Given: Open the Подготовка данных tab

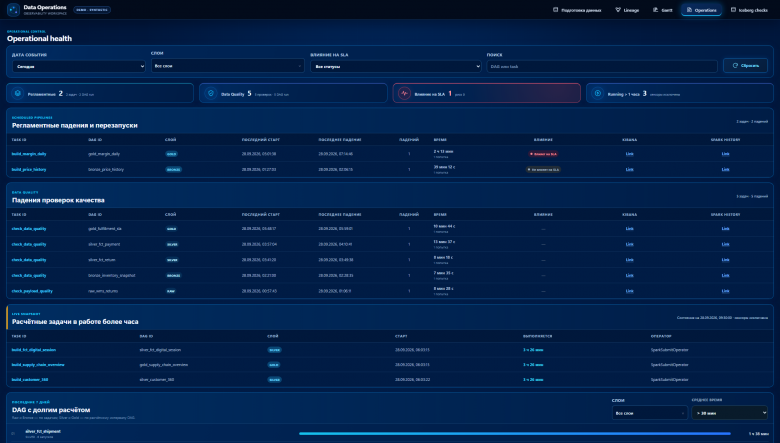Looking at the screenshot, I should [577, 10].
